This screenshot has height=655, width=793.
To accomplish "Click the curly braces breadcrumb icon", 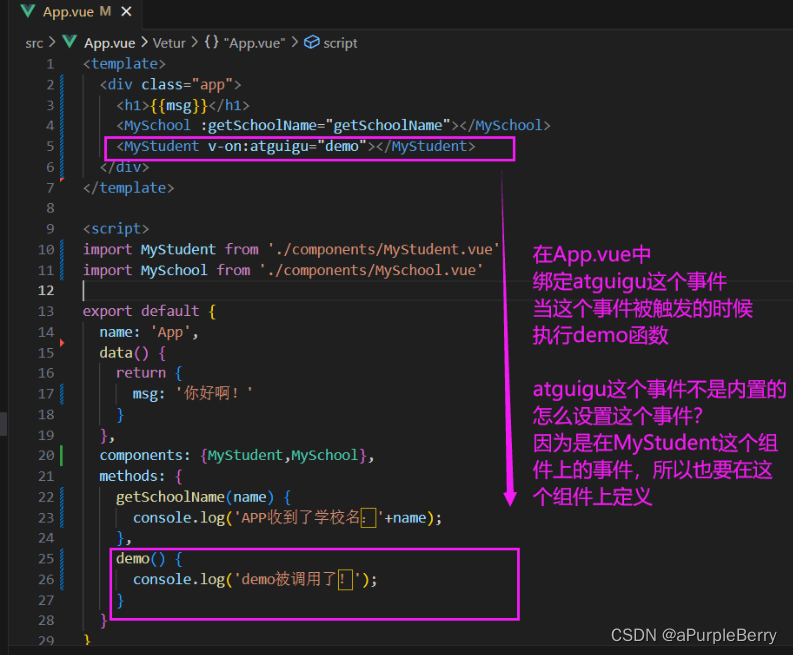I will [211, 42].
